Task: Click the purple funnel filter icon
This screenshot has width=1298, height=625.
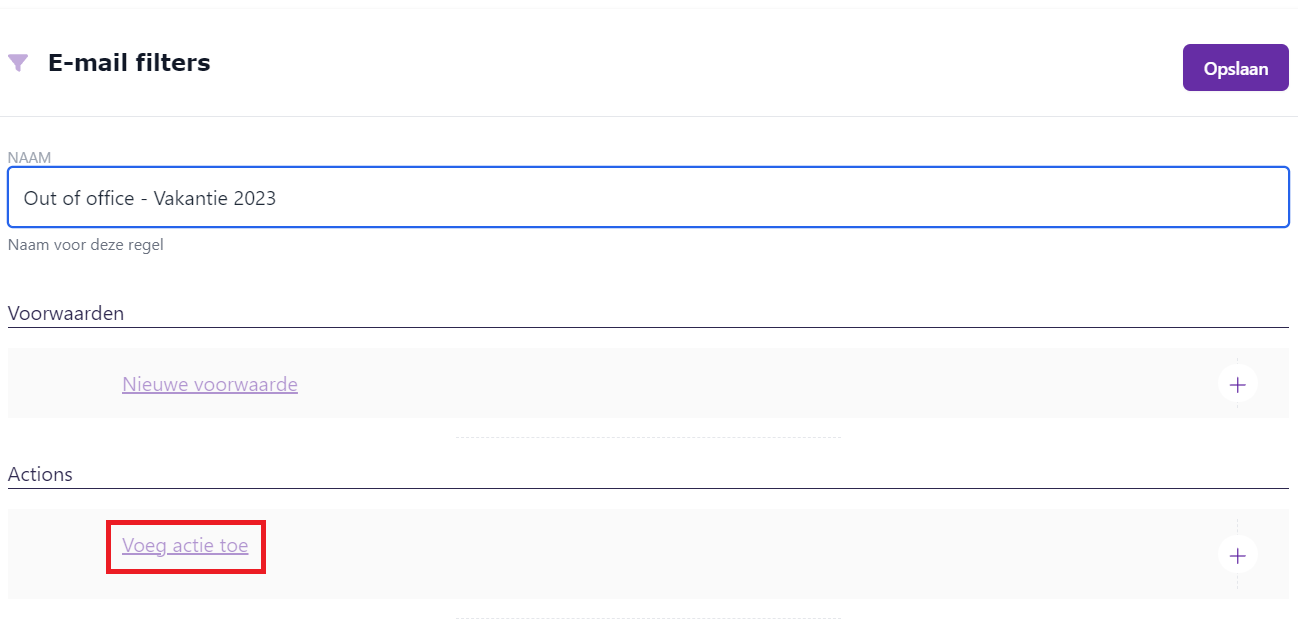Action: [x=18, y=63]
